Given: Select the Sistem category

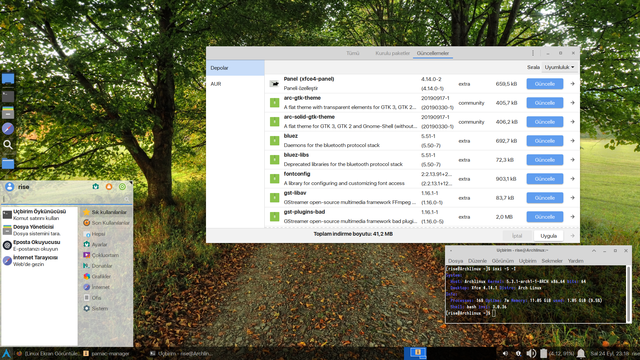Looking at the screenshot, I should pyautogui.click(x=106, y=308).
